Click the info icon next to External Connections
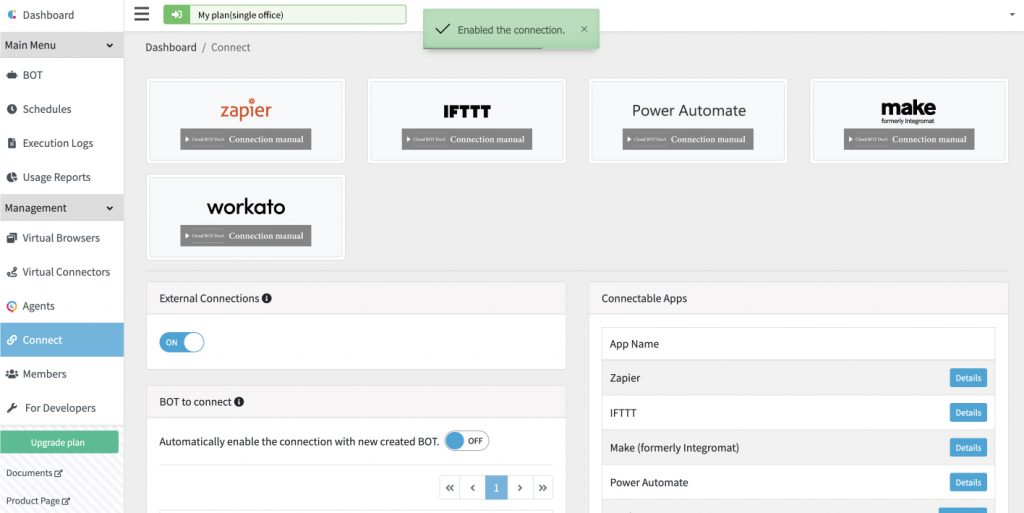The width and height of the screenshot is (1024, 513). pos(266,298)
